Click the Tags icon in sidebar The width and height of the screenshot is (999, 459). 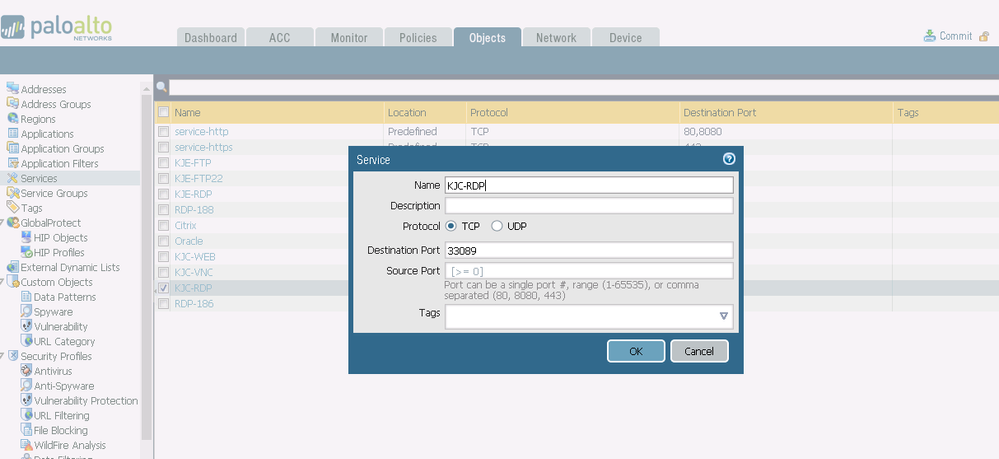pyautogui.click(x=13, y=208)
